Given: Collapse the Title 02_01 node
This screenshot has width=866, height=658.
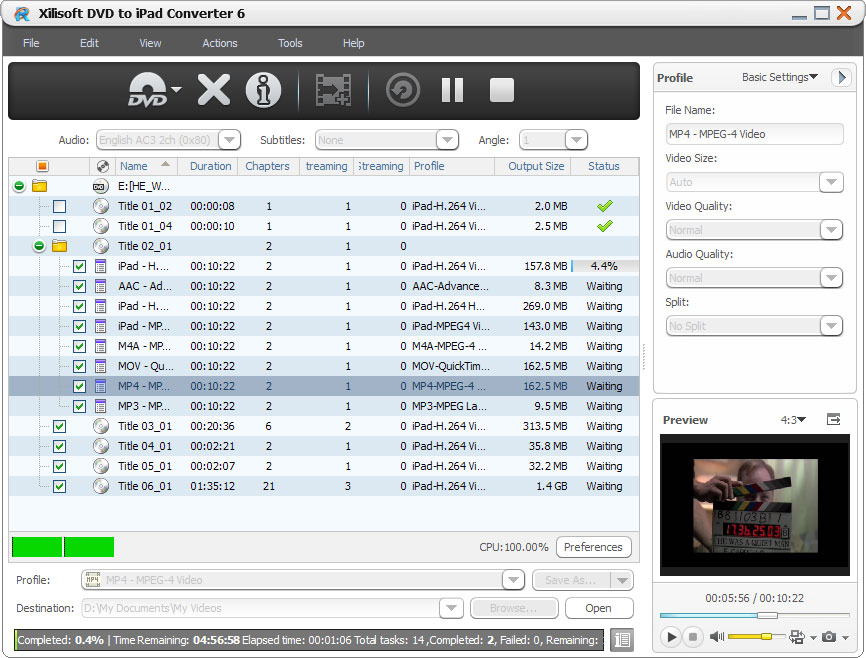Looking at the screenshot, I should point(39,246).
